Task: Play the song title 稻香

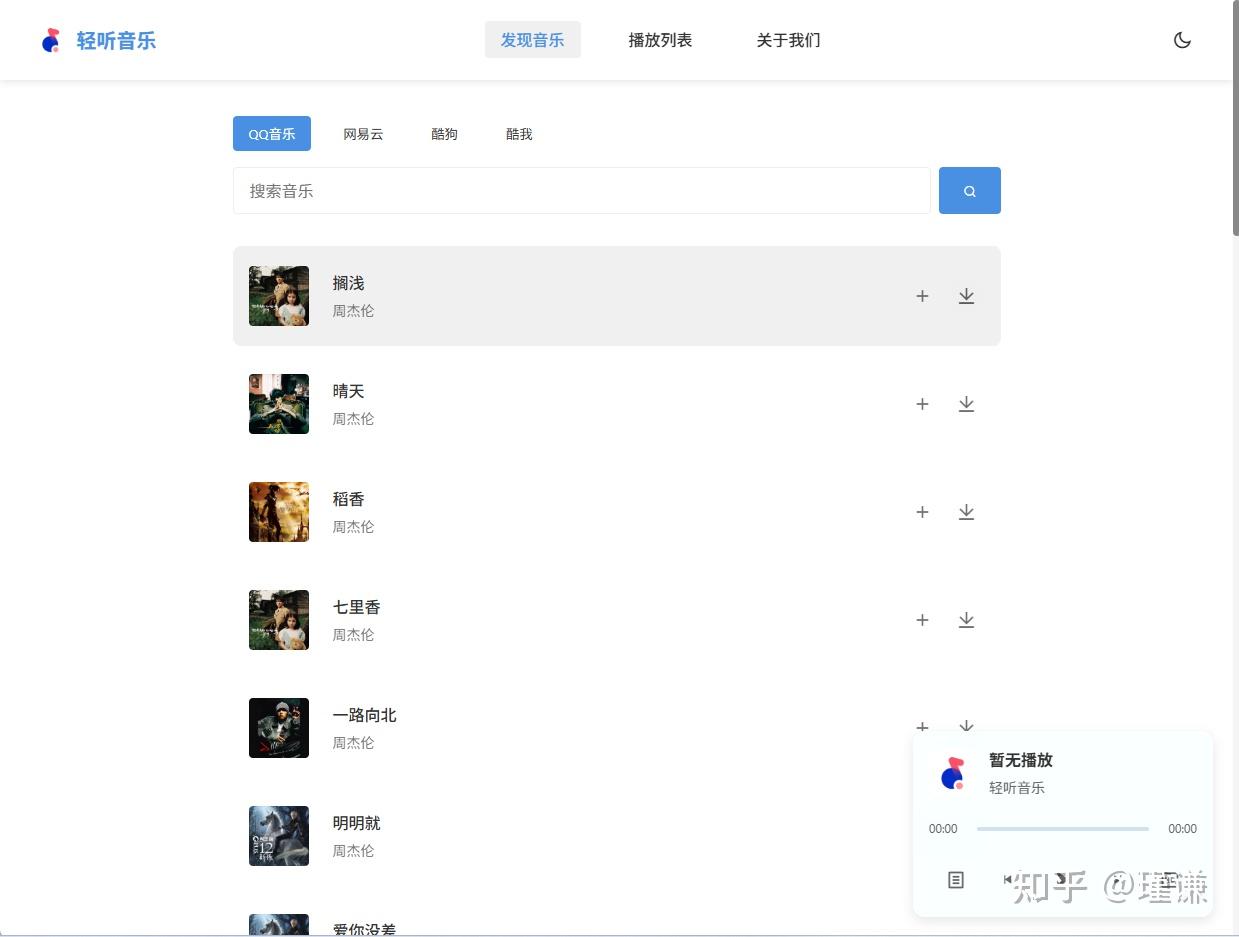Action: pyautogui.click(x=348, y=499)
